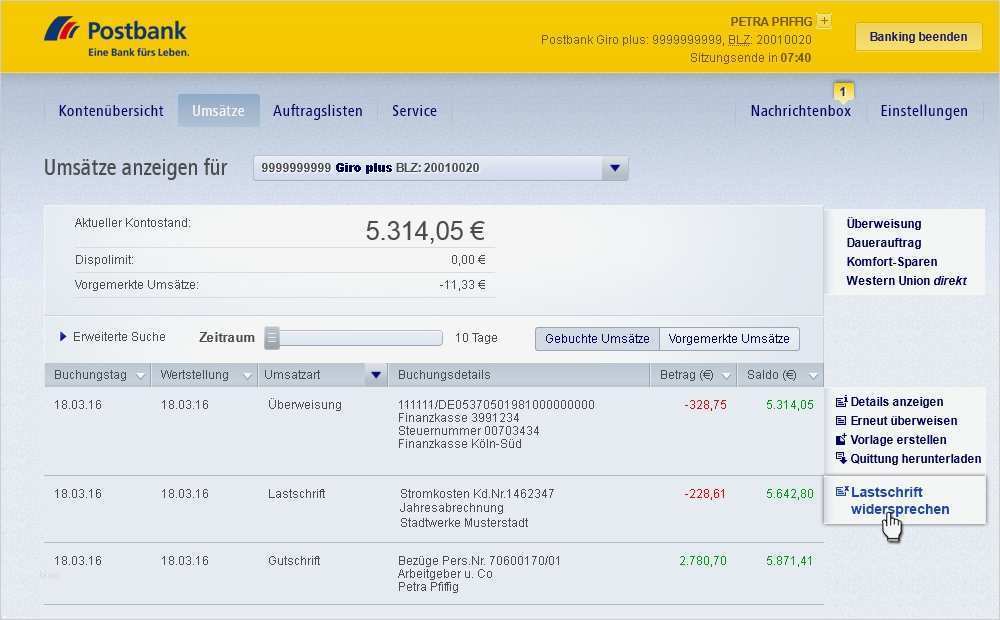Open the Service tab

[x=415, y=111]
